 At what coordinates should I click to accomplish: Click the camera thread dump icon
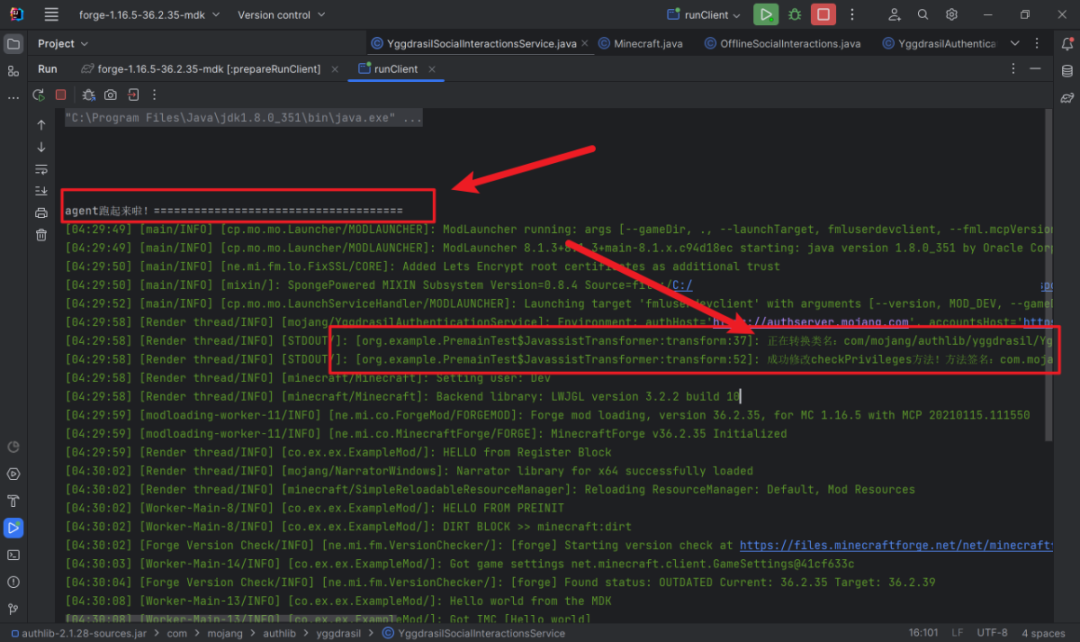110,94
